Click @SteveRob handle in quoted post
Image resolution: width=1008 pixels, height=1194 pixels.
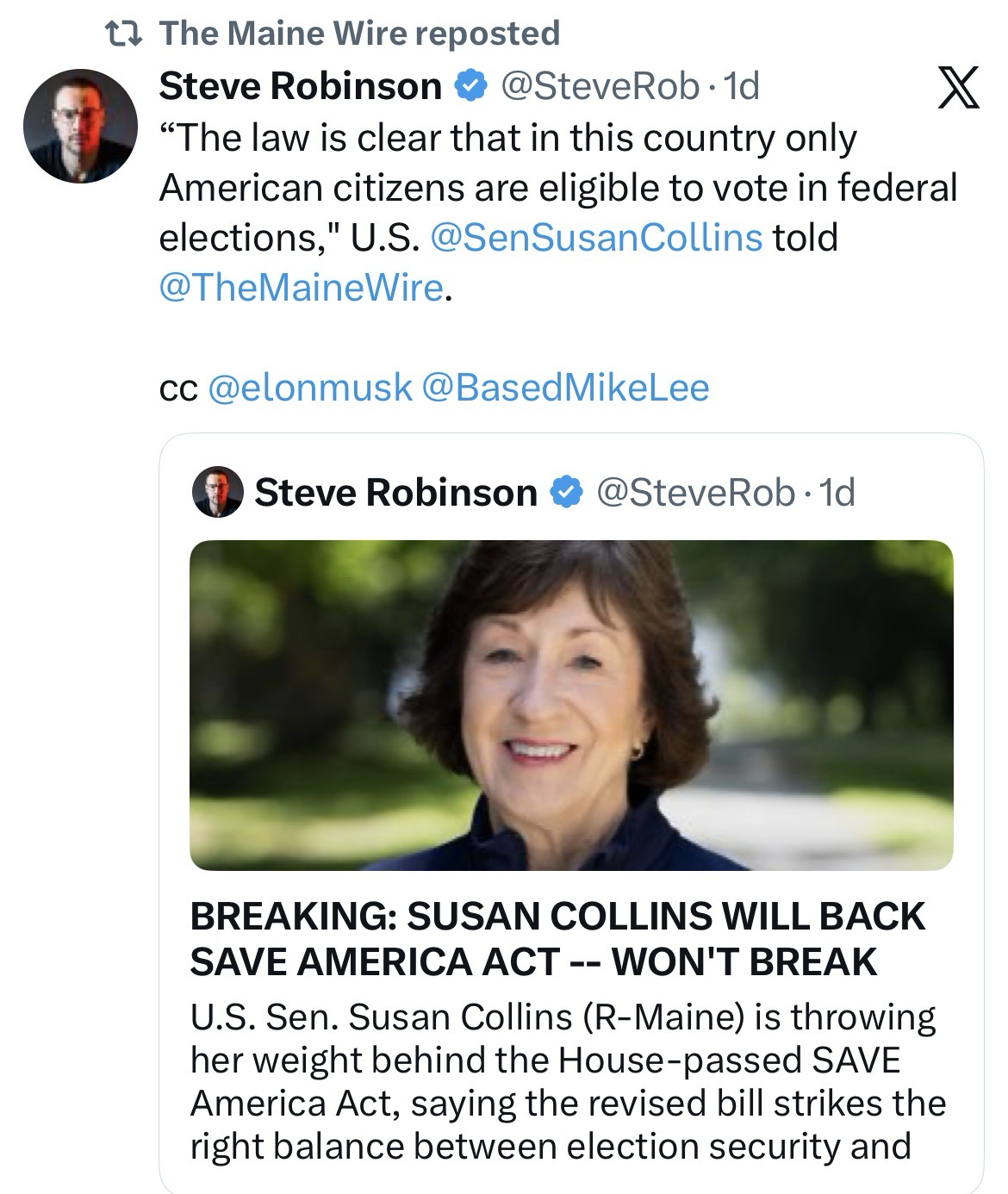695,493
